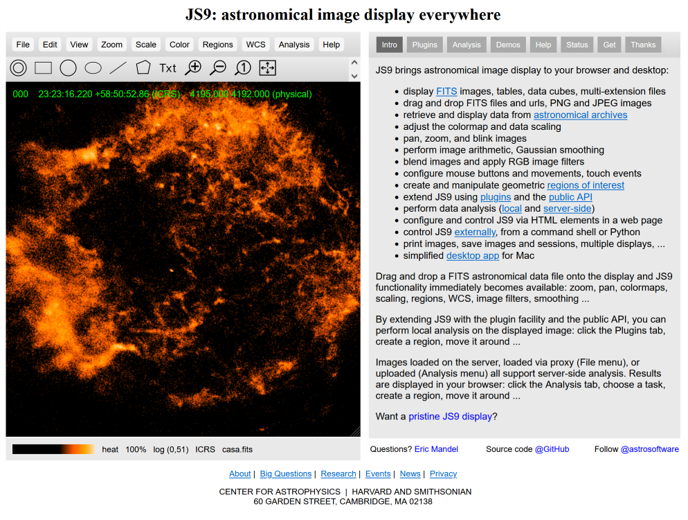Click the zoom in magnifier icon
The width and height of the screenshot is (688, 520).
pos(193,68)
